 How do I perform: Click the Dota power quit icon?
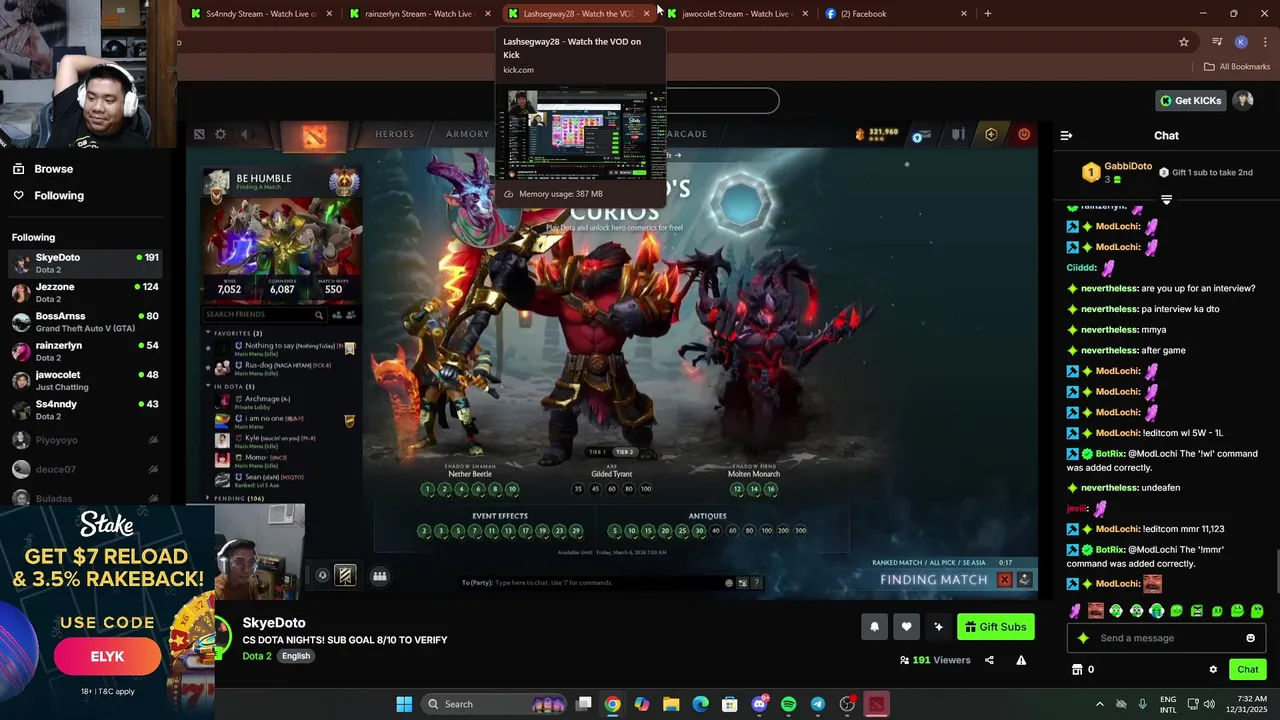coord(1024,134)
